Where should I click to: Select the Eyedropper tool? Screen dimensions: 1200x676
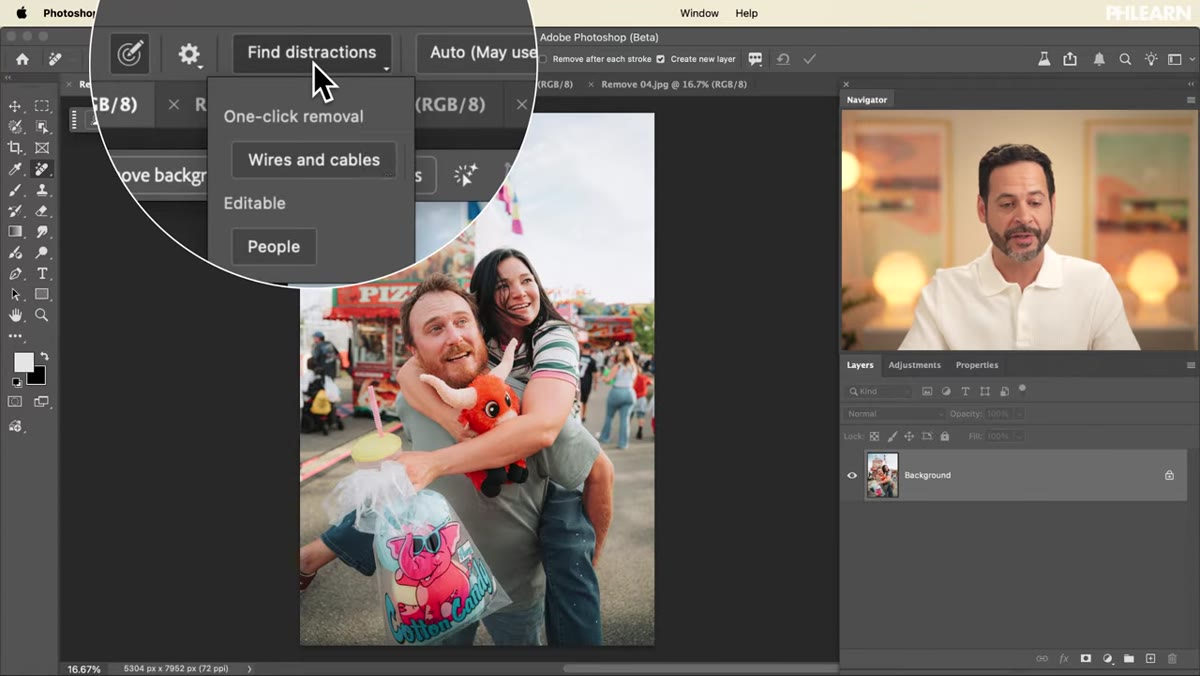click(x=15, y=169)
